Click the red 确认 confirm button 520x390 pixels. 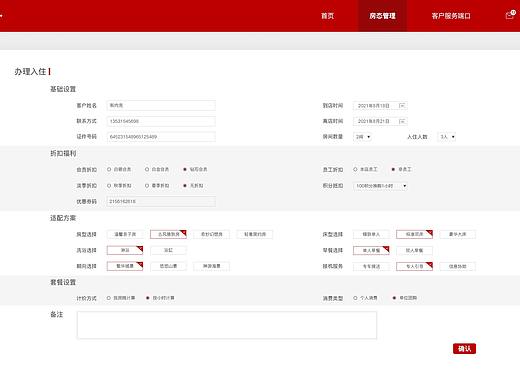[x=464, y=349]
